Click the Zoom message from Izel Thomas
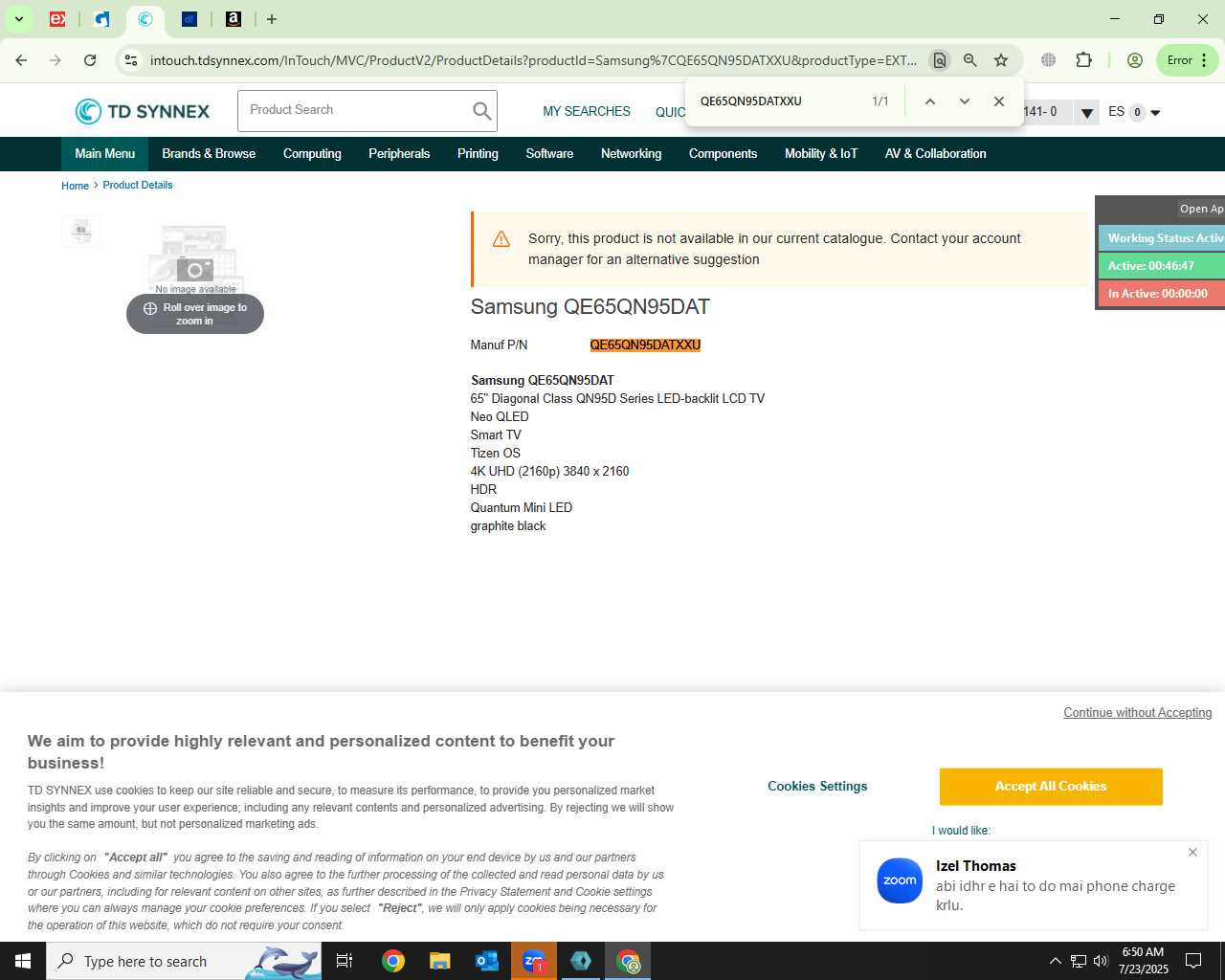The height and width of the screenshot is (980, 1225). (x=1034, y=885)
